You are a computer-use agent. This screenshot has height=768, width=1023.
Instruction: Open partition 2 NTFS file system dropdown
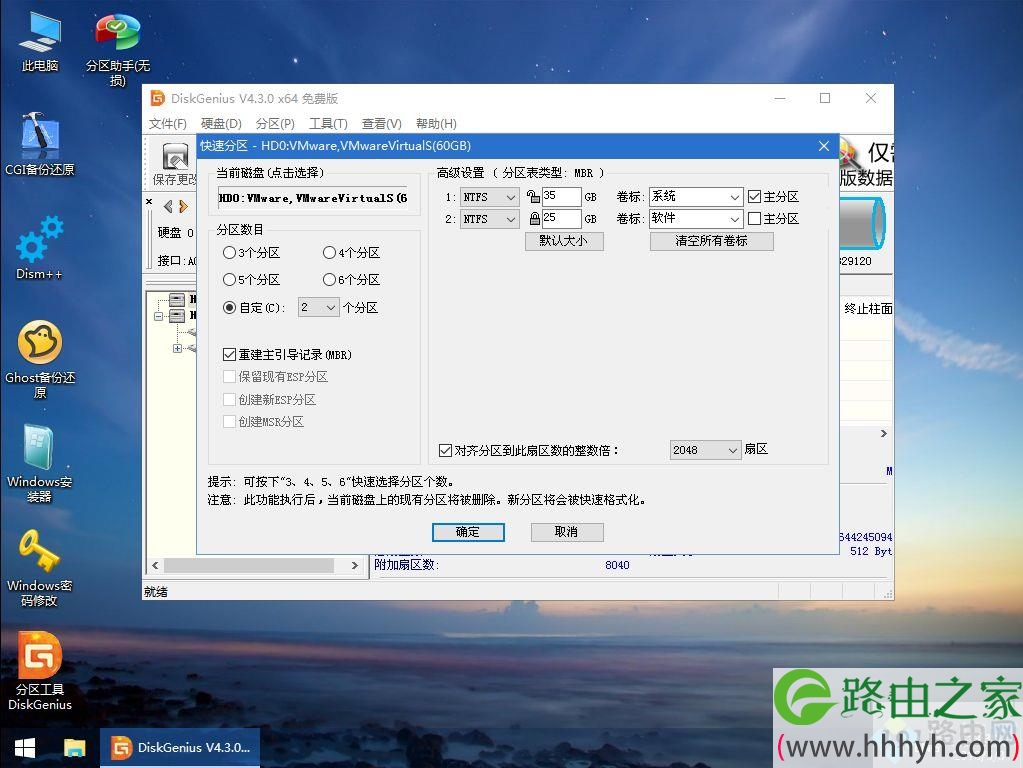[490, 219]
